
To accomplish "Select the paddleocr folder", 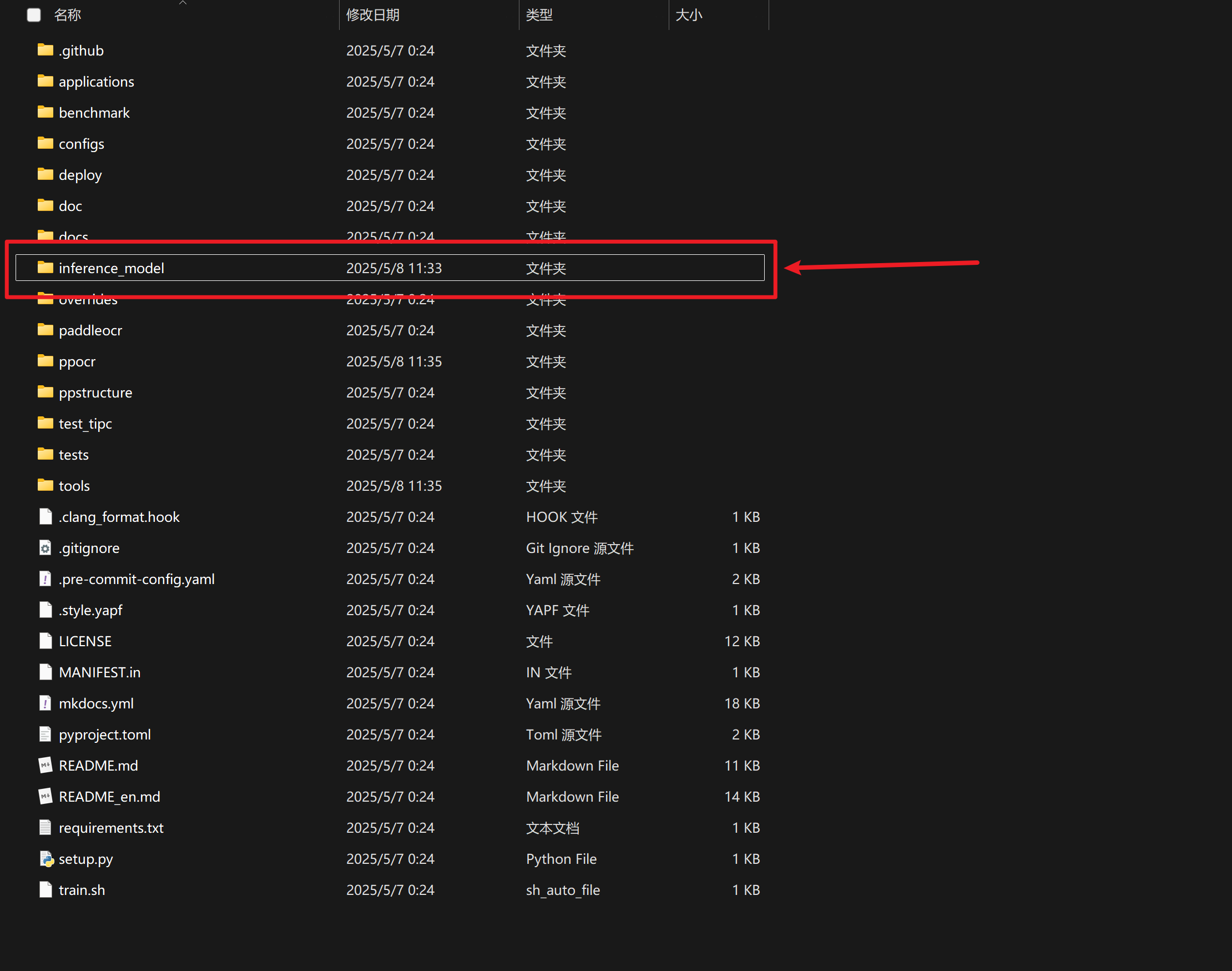I will tap(90, 330).
